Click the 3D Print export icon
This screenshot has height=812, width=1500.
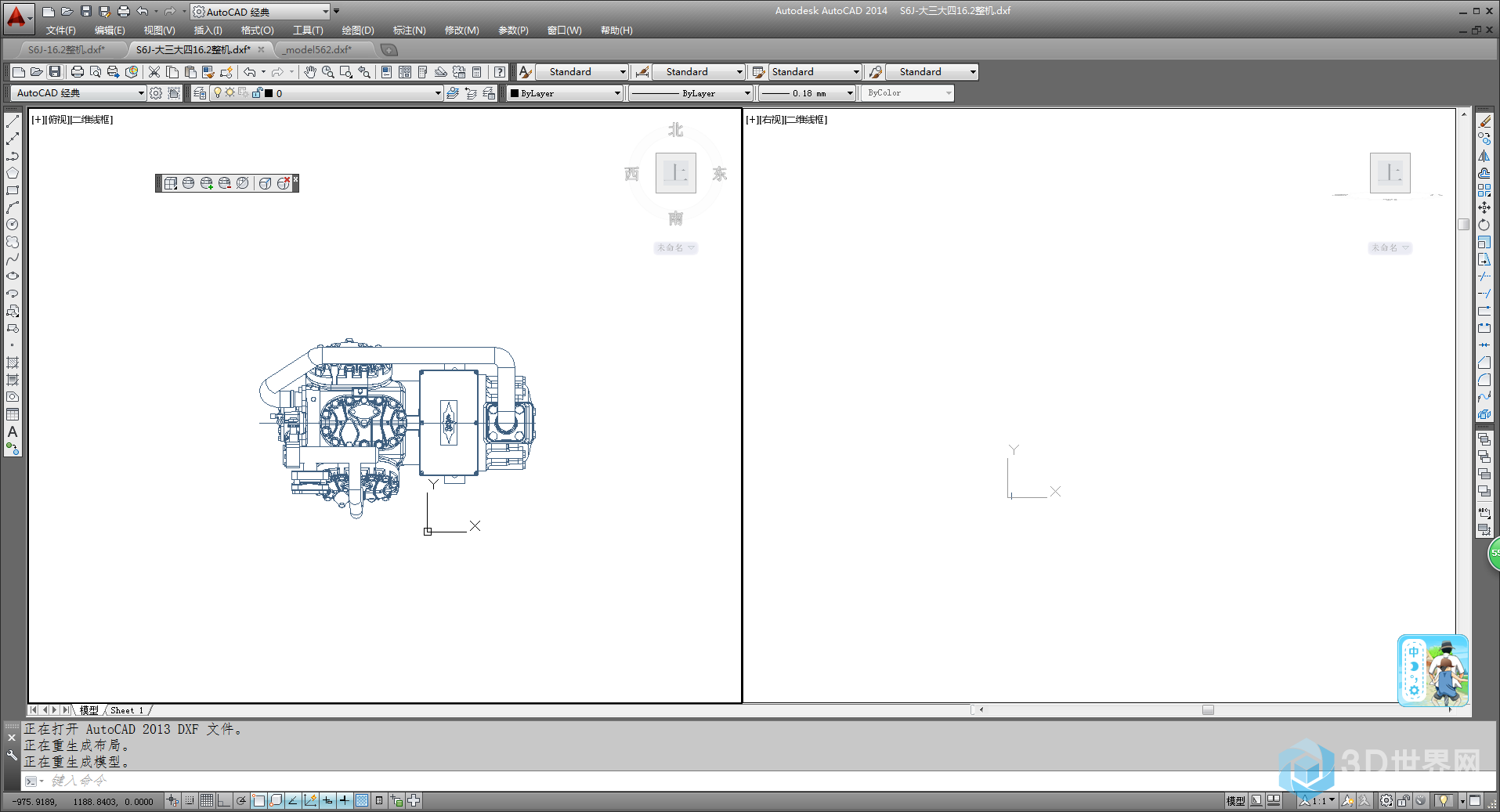pos(132,72)
